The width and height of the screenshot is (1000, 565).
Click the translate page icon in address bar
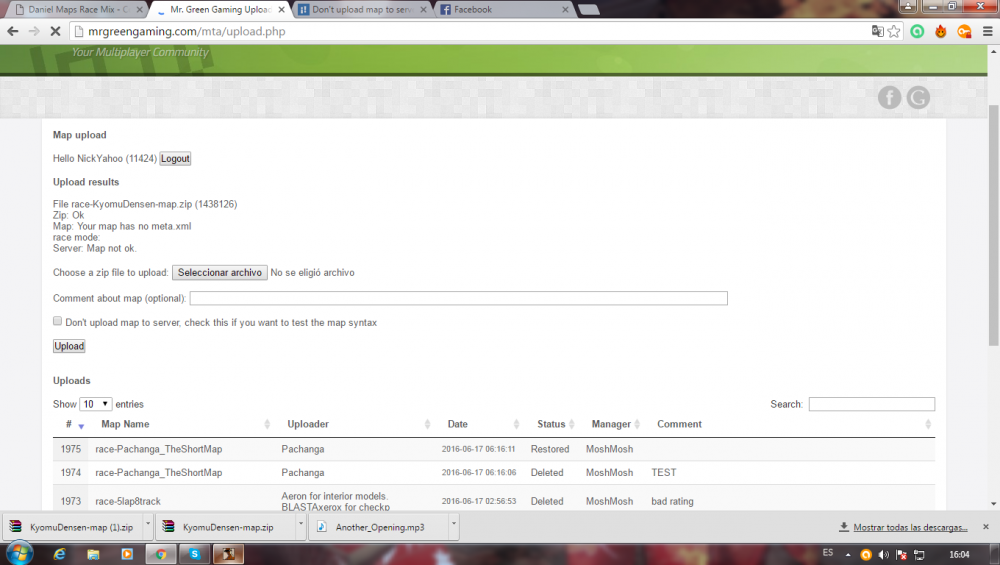click(x=877, y=32)
